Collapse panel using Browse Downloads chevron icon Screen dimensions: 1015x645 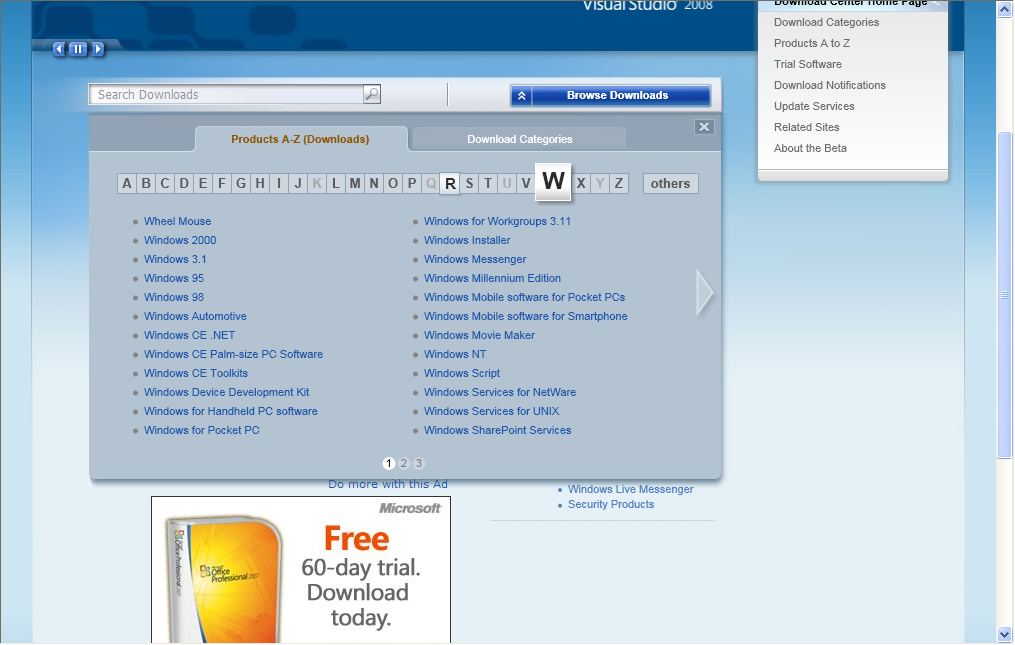click(521, 96)
